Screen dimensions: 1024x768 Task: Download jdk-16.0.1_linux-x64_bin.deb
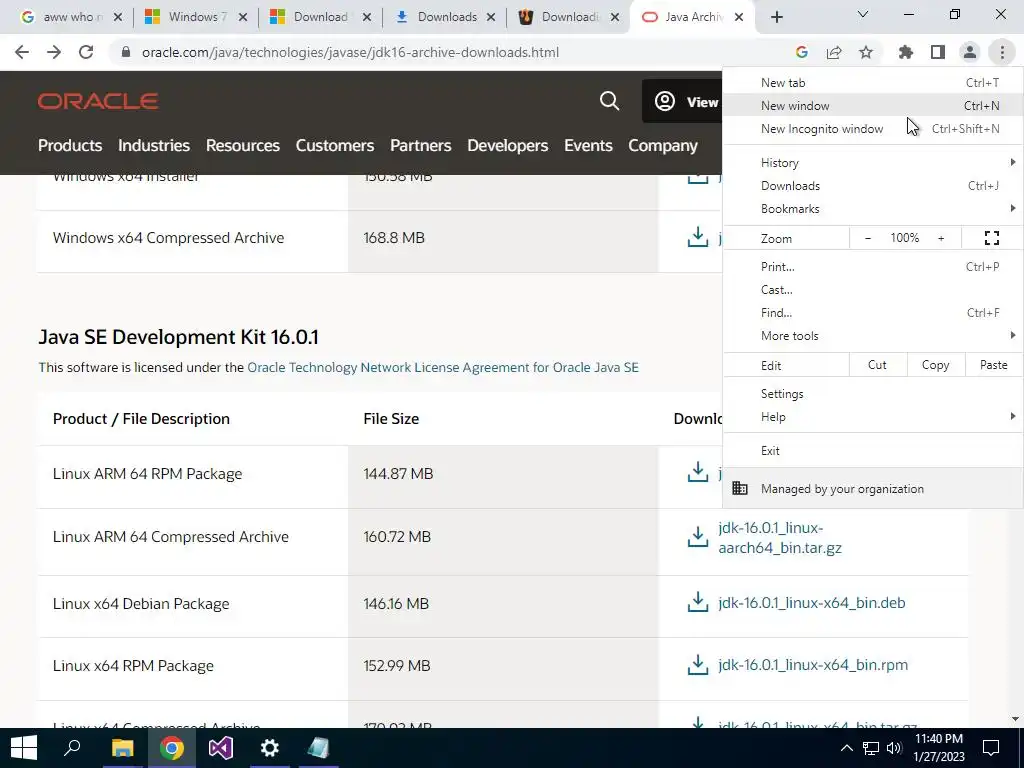click(x=812, y=603)
